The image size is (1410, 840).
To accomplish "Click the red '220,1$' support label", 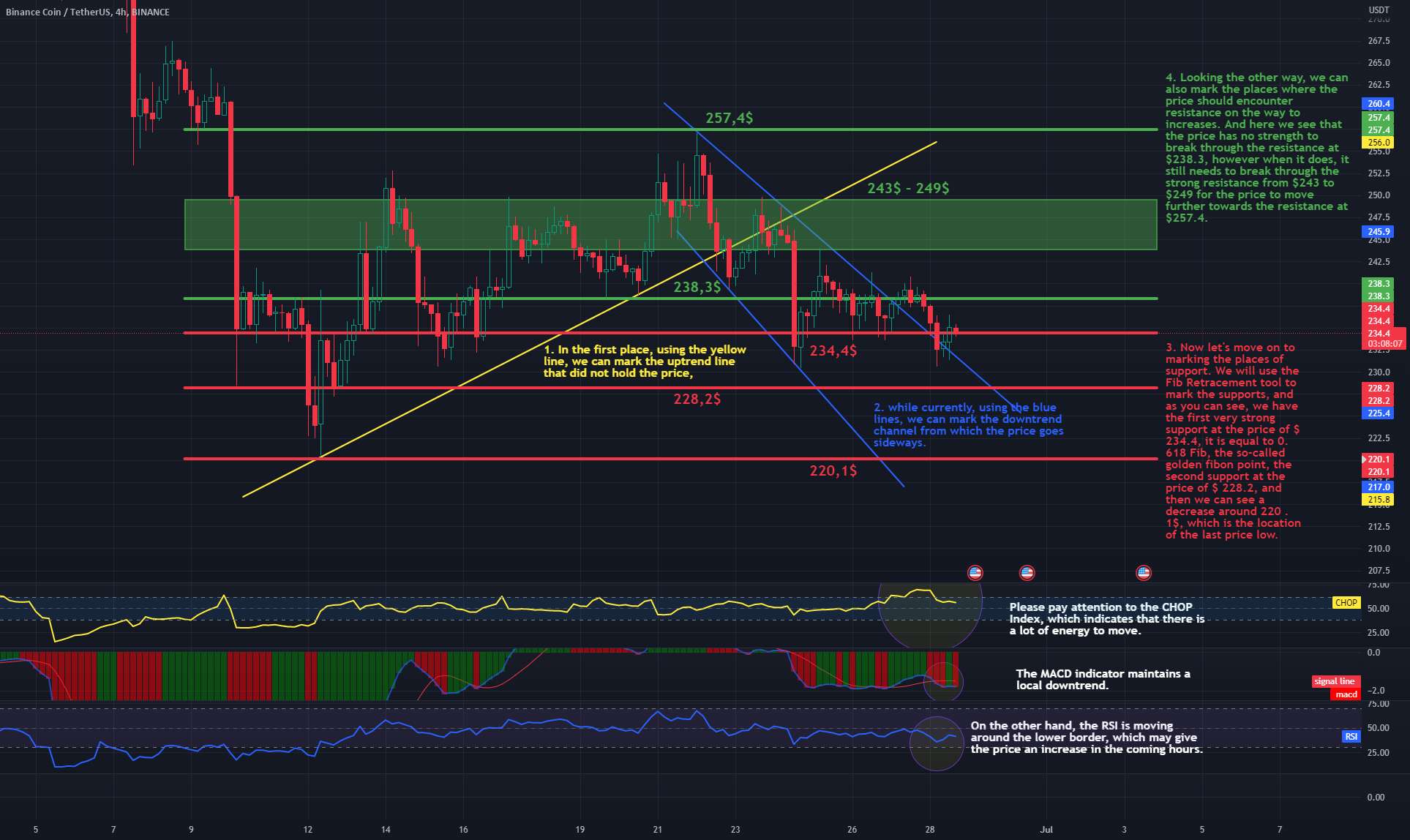I will click(833, 470).
